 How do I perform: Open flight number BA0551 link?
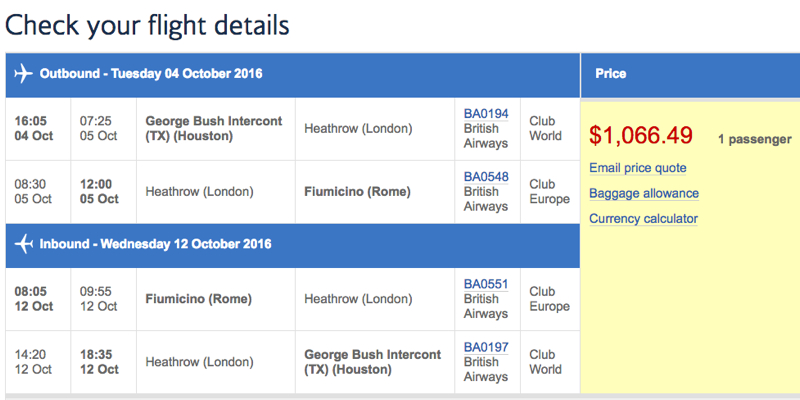coord(486,284)
